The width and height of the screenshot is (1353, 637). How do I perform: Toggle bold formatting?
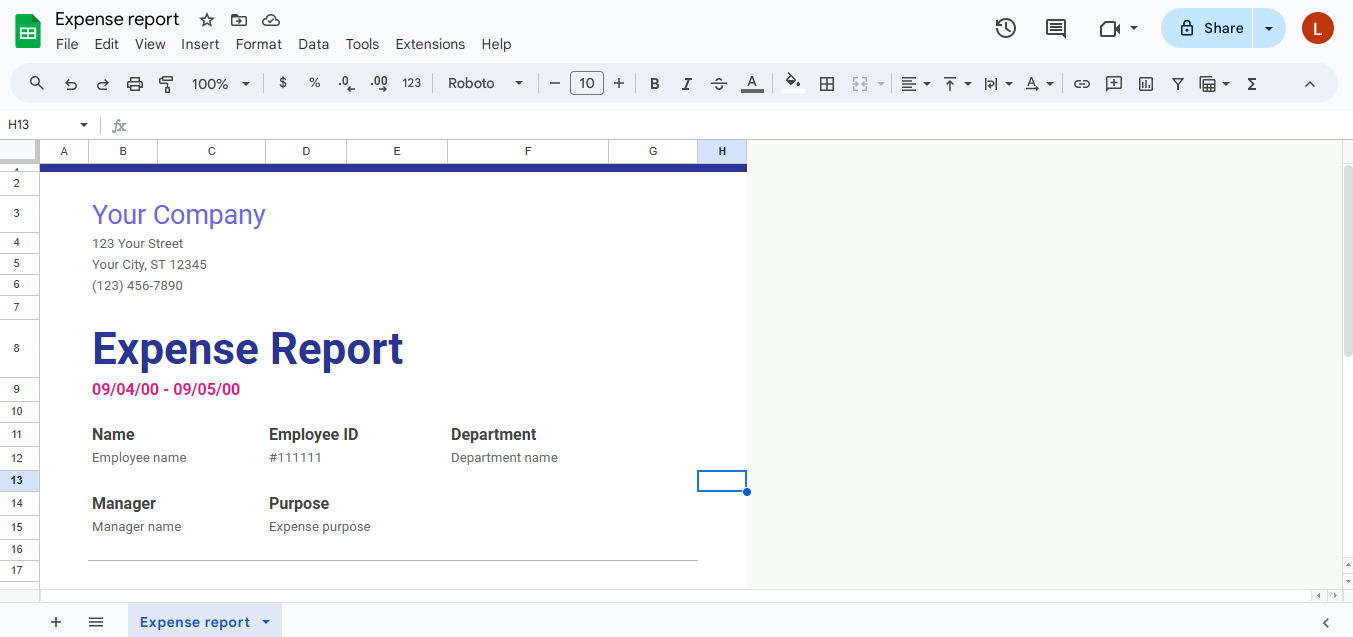pyautogui.click(x=654, y=83)
